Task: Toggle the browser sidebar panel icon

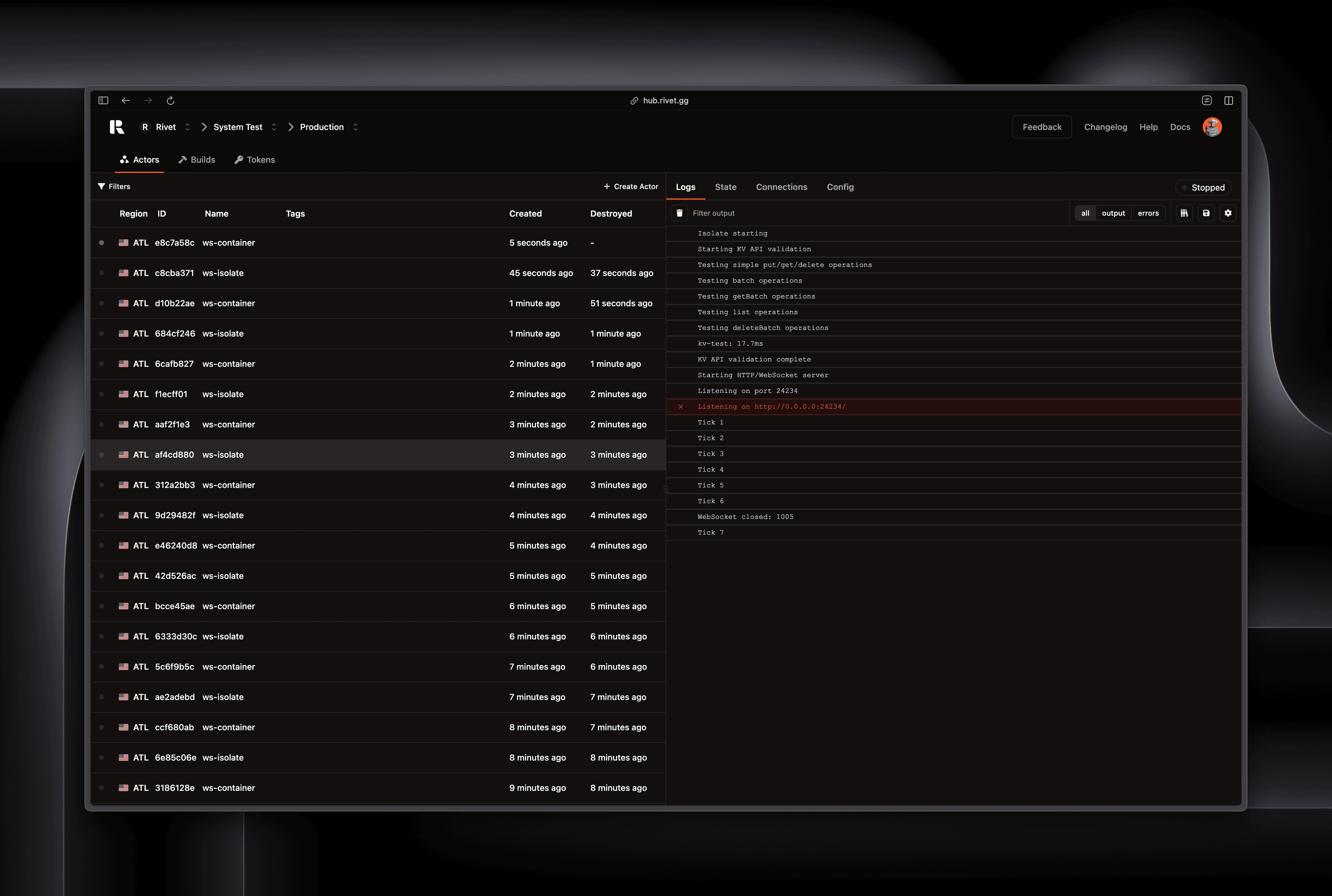Action: pos(103,101)
